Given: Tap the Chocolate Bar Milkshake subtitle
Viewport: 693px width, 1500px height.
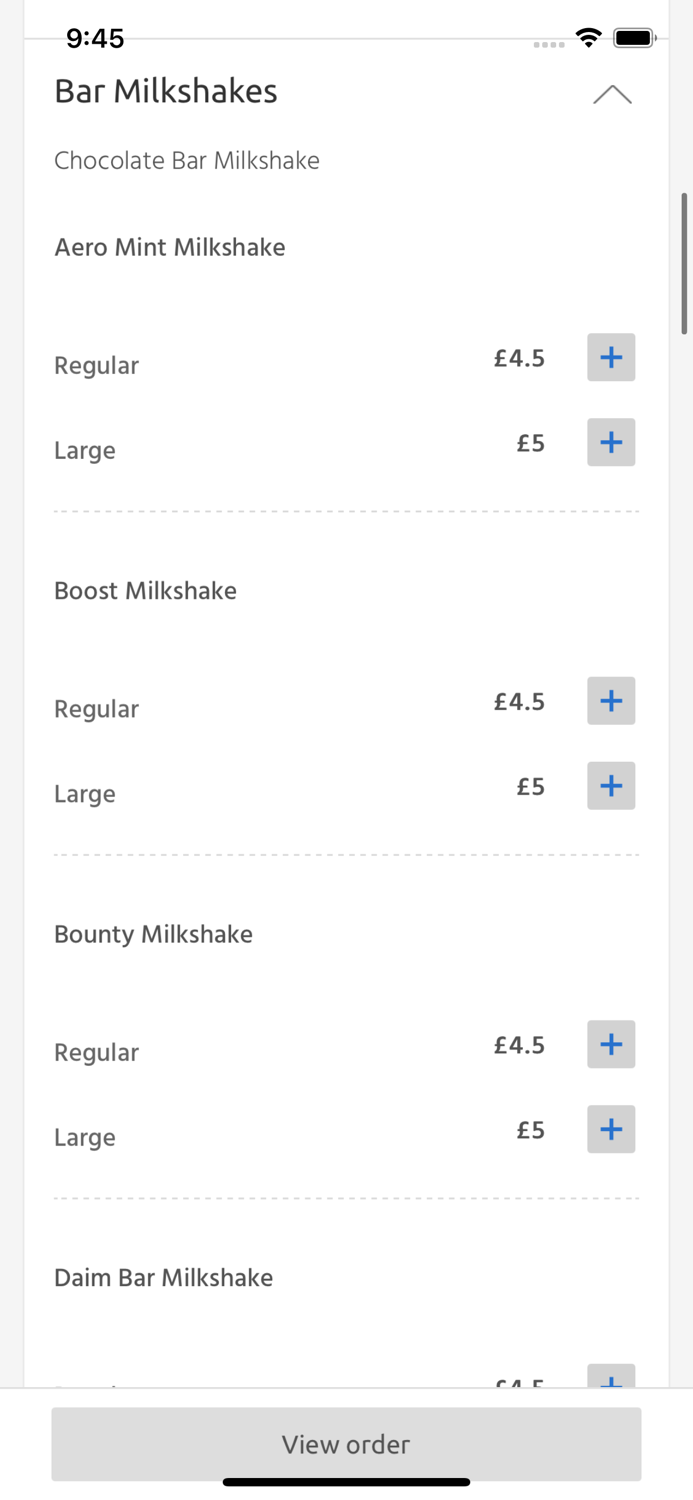Looking at the screenshot, I should pos(187,161).
